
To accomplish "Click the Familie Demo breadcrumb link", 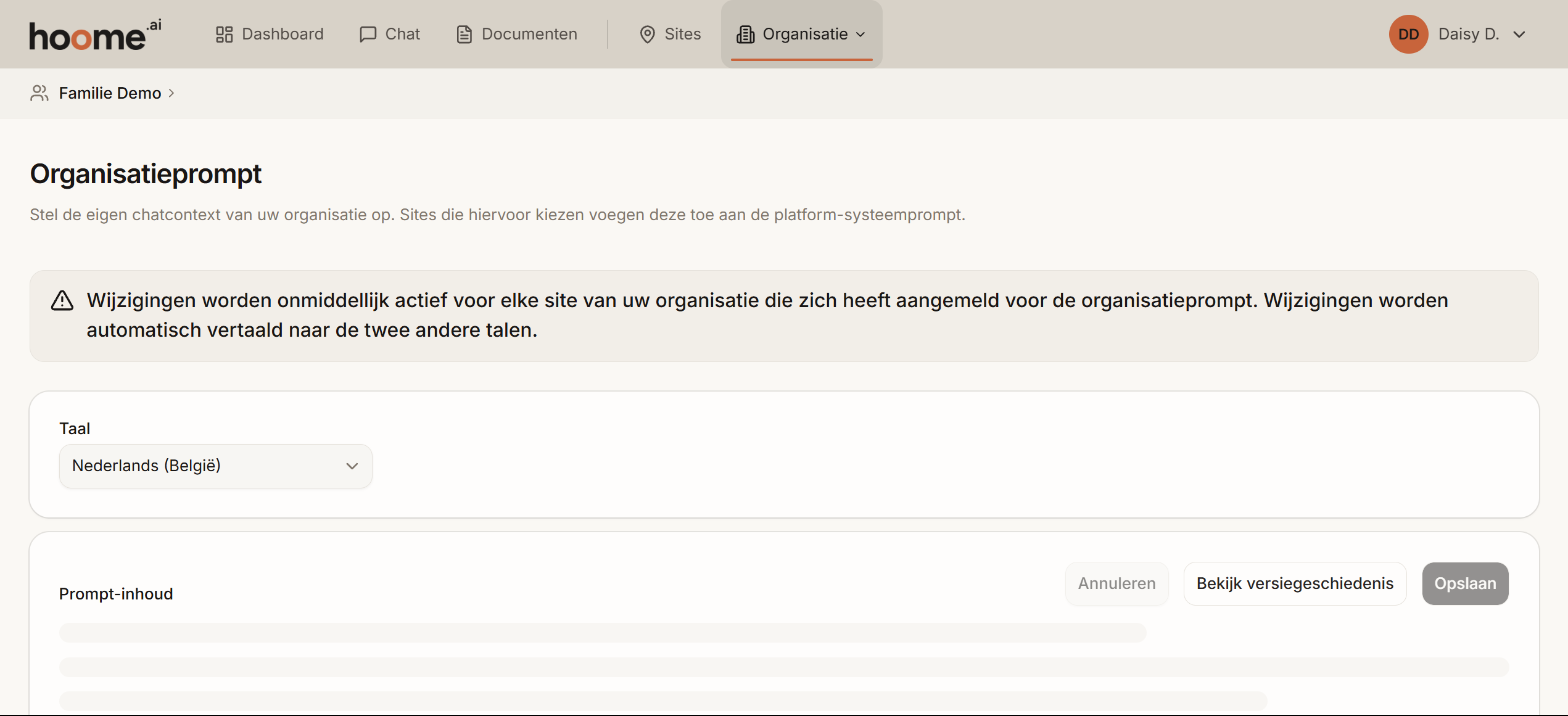I will click(x=110, y=93).
